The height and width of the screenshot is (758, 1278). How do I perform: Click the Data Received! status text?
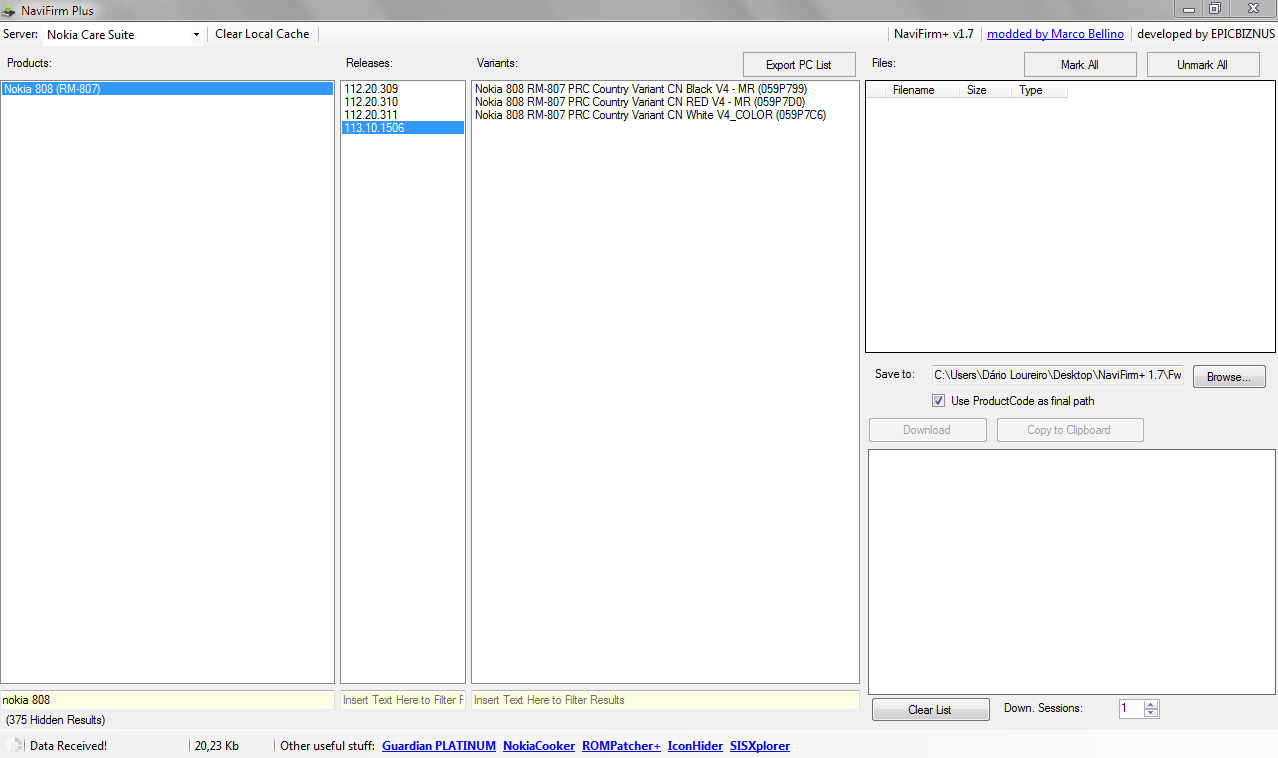point(68,746)
